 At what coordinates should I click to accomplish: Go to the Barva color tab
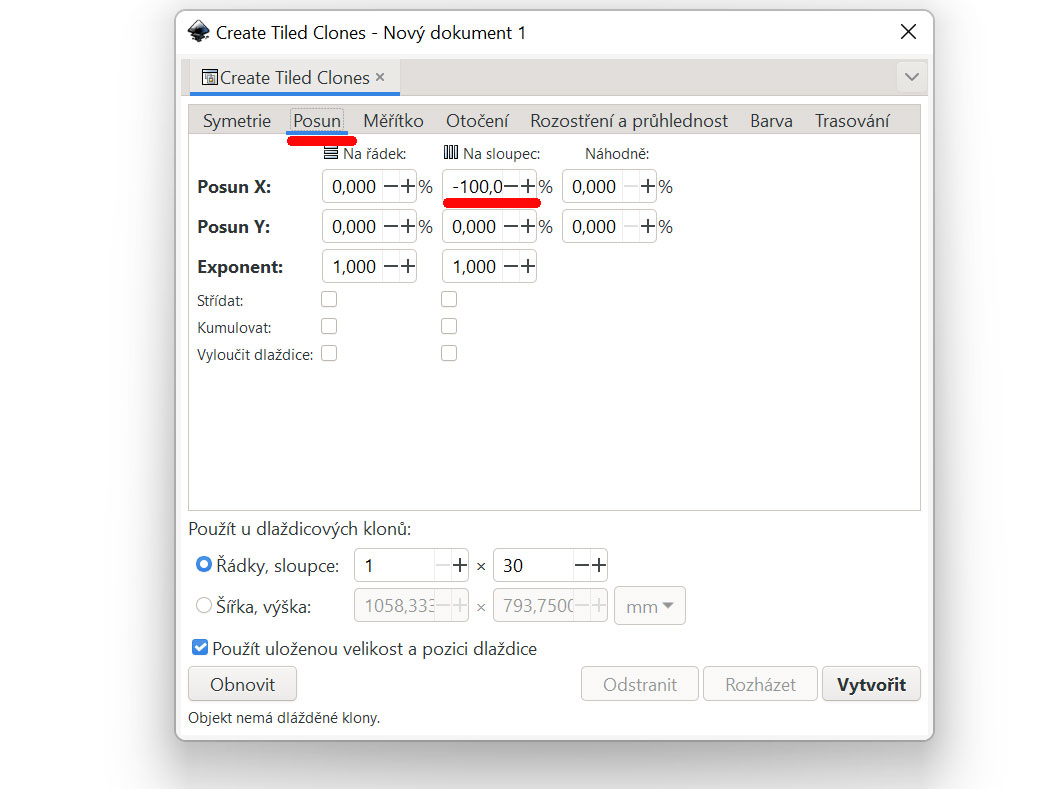click(771, 121)
